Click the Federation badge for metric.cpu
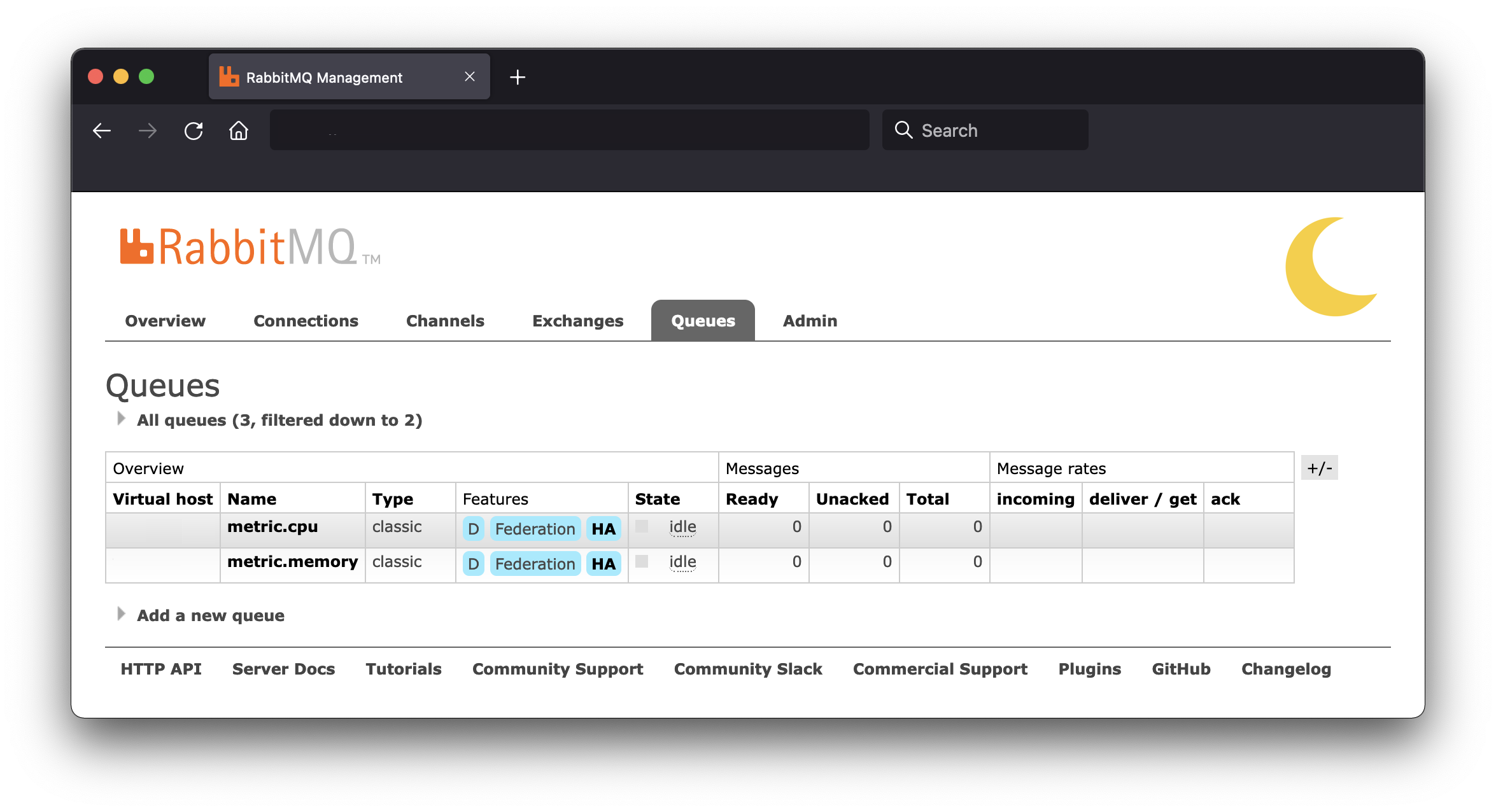 [x=535, y=529]
